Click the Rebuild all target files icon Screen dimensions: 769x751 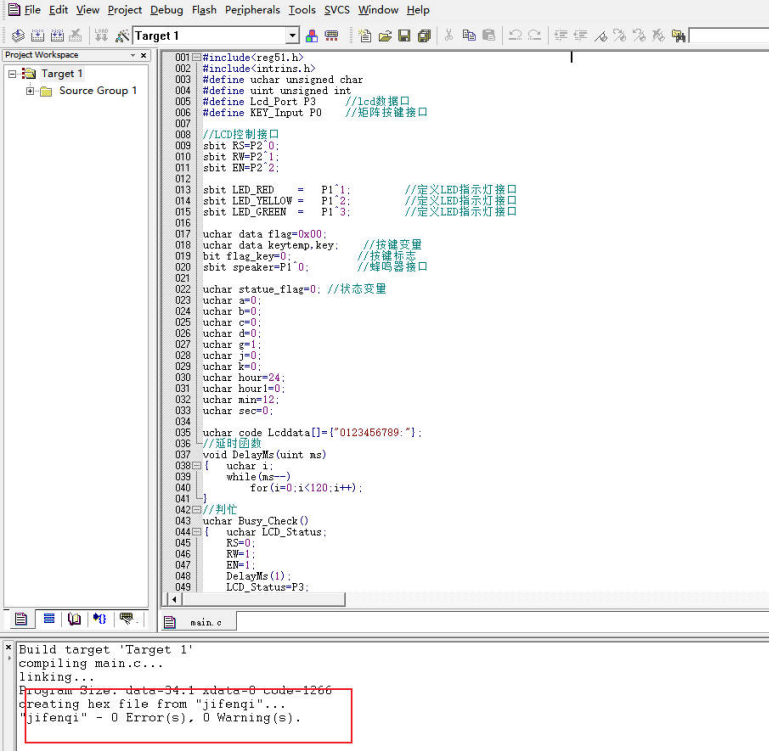point(57,35)
